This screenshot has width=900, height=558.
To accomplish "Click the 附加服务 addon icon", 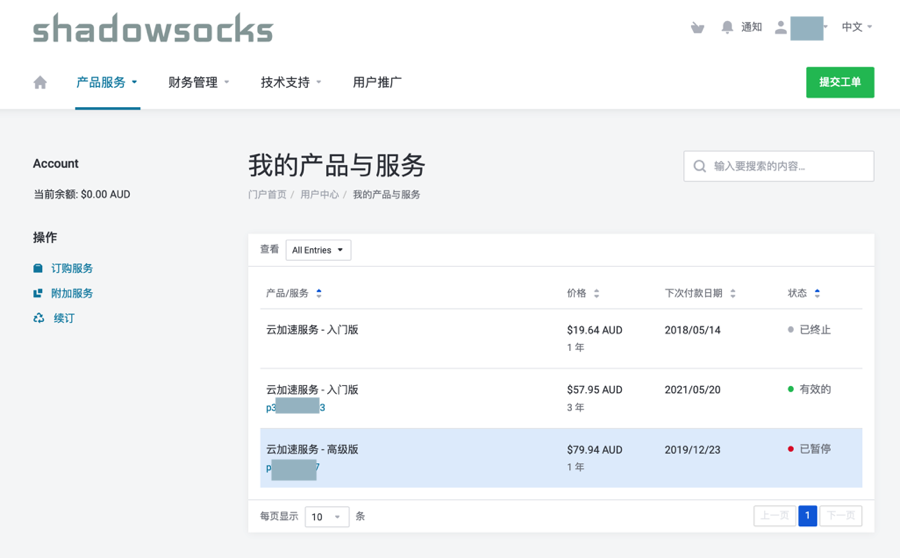I will pos(38,293).
